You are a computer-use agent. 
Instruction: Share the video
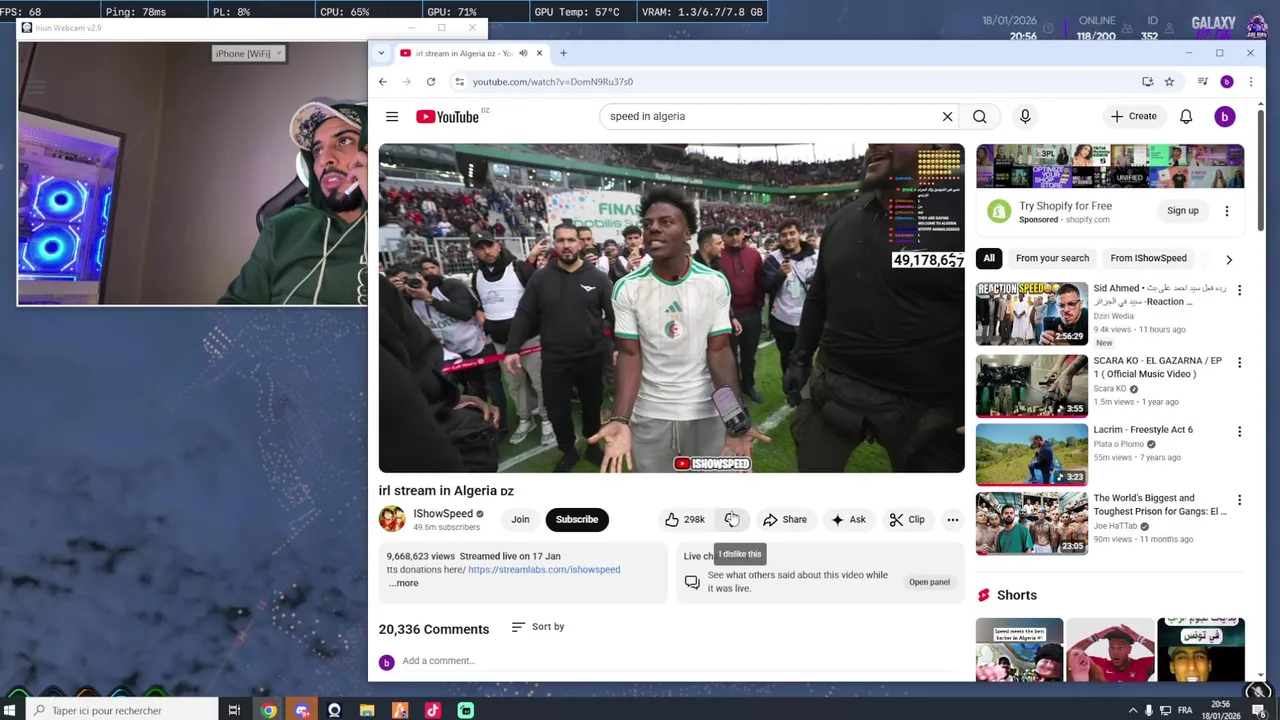[784, 519]
